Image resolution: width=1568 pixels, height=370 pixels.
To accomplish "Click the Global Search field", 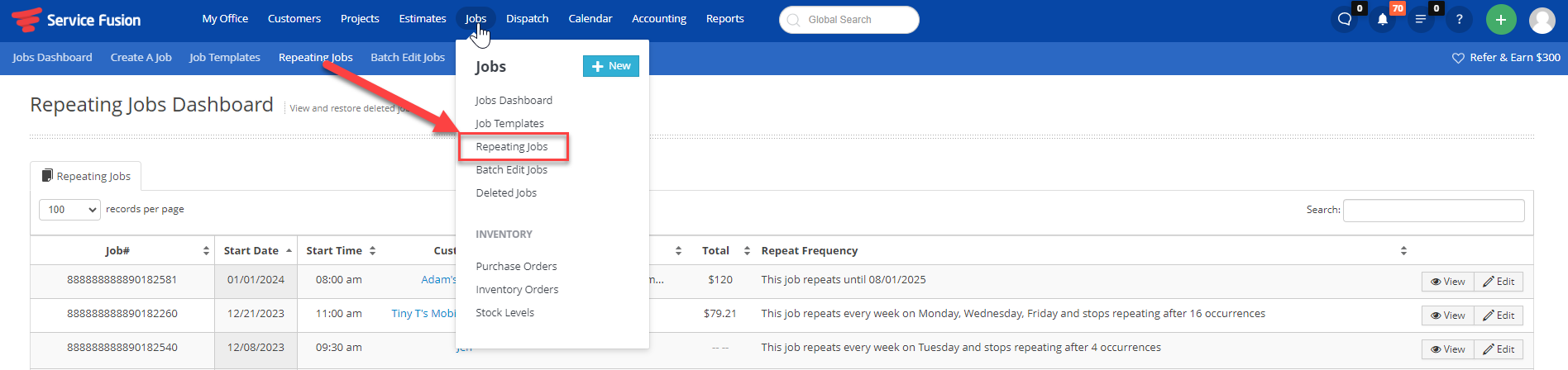I will click(x=849, y=20).
